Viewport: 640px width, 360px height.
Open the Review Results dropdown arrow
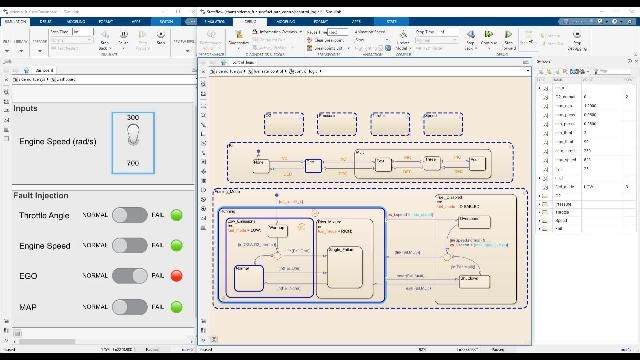(187, 51)
